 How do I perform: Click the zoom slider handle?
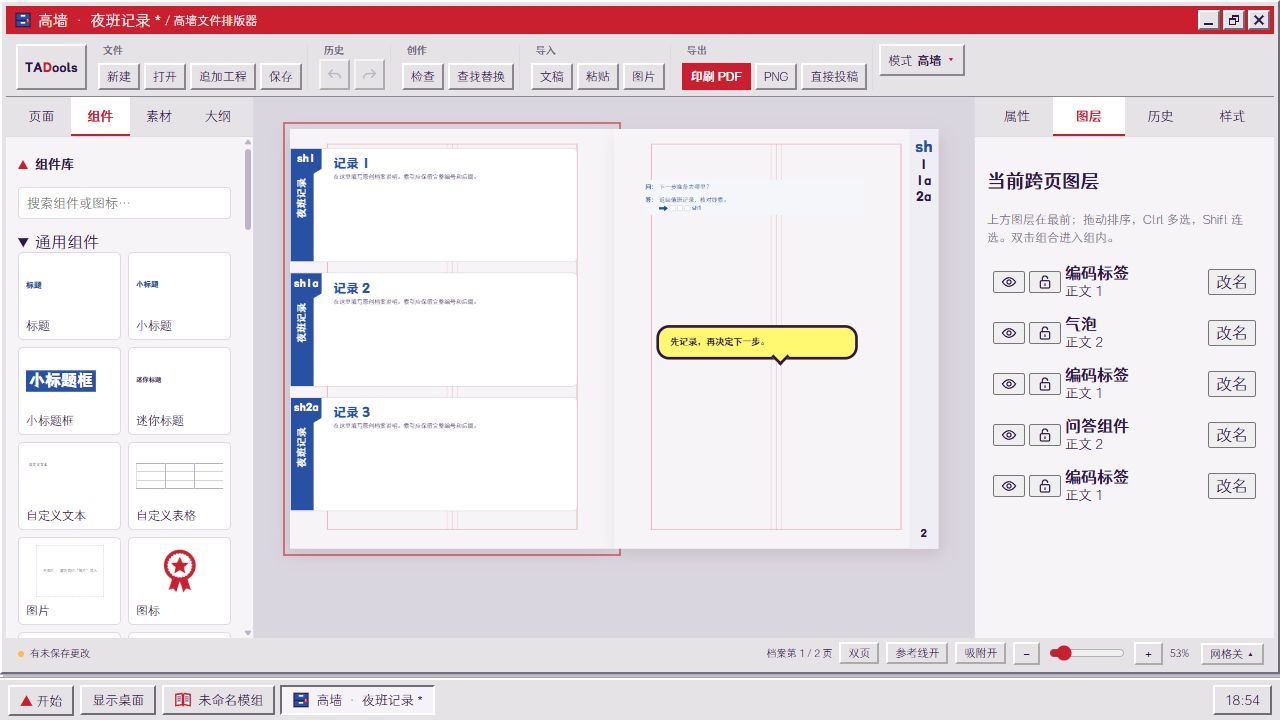1062,653
